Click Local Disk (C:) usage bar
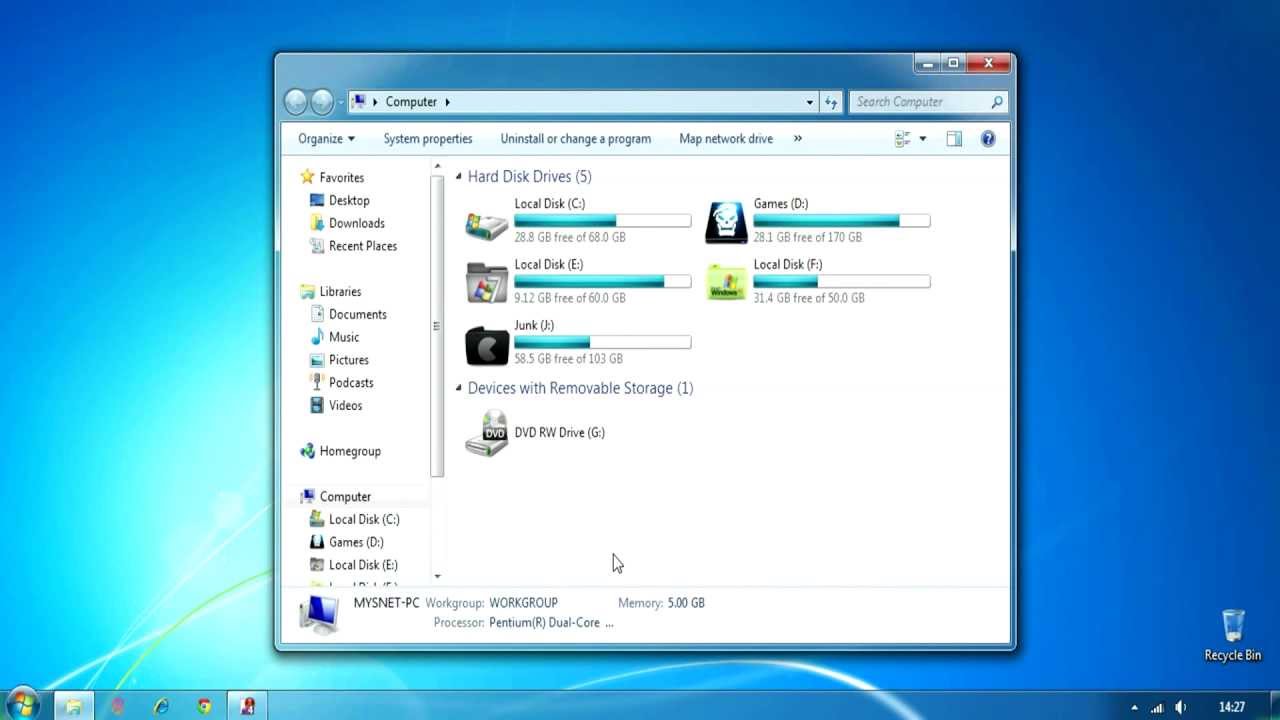Image resolution: width=1280 pixels, height=720 pixels. [602, 221]
